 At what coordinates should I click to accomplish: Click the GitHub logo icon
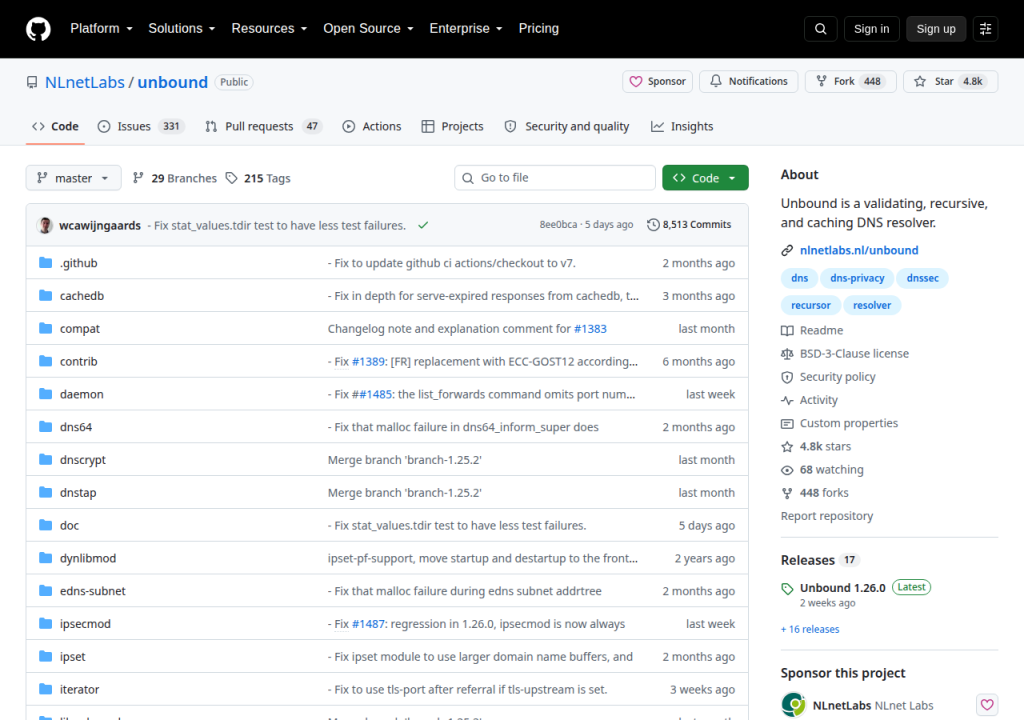click(x=38, y=29)
